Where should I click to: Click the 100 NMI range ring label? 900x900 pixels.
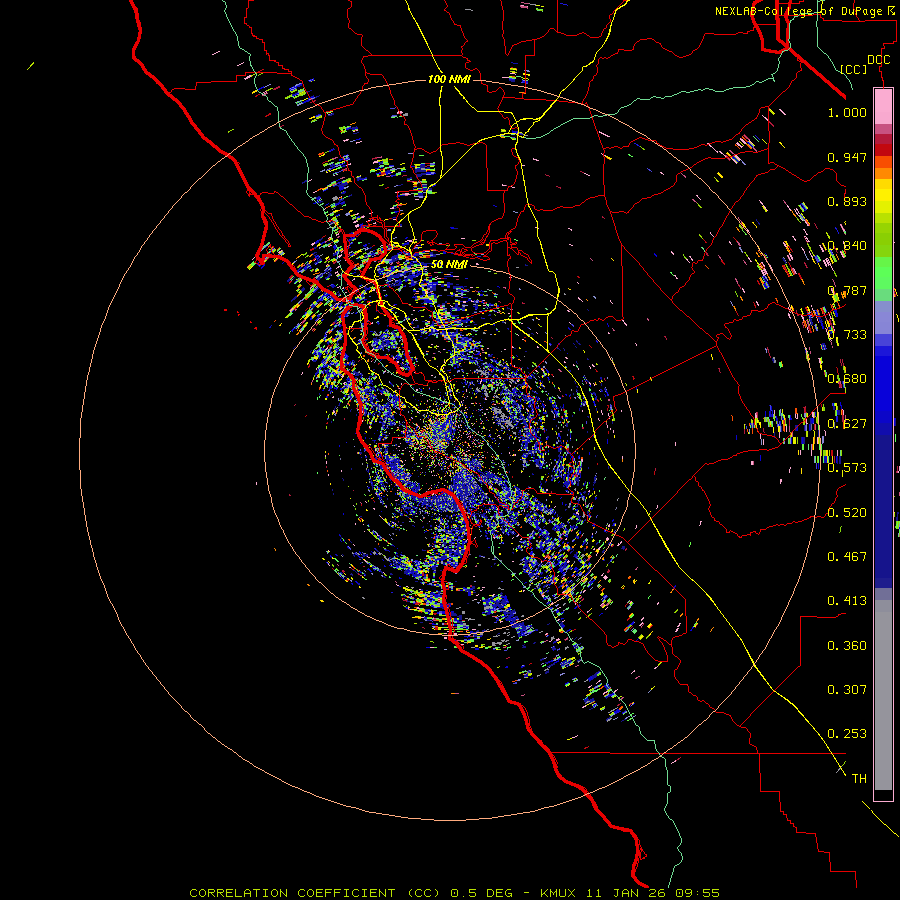[x=449, y=79]
